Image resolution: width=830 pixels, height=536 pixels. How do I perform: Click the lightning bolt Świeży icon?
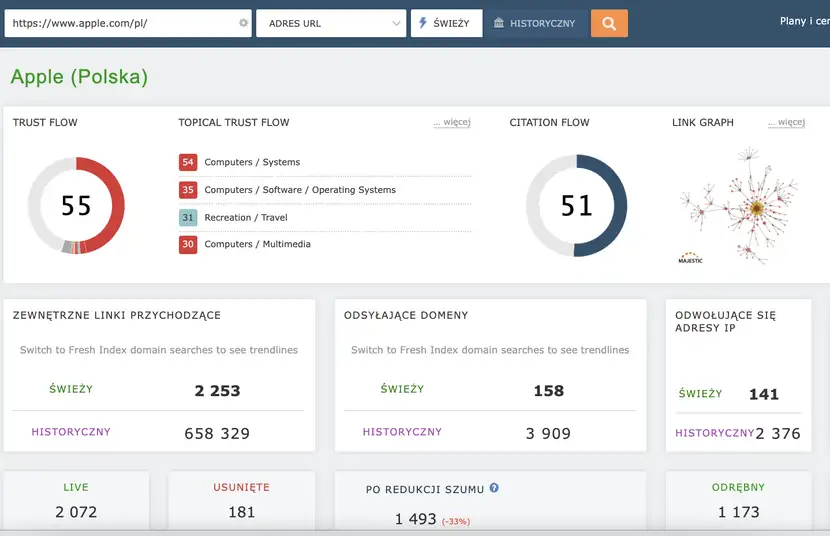423,23
